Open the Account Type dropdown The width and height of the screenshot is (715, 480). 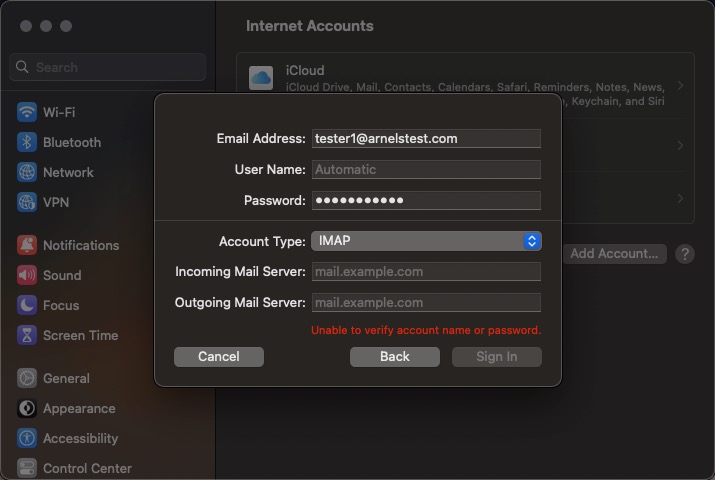click(425, 241)
